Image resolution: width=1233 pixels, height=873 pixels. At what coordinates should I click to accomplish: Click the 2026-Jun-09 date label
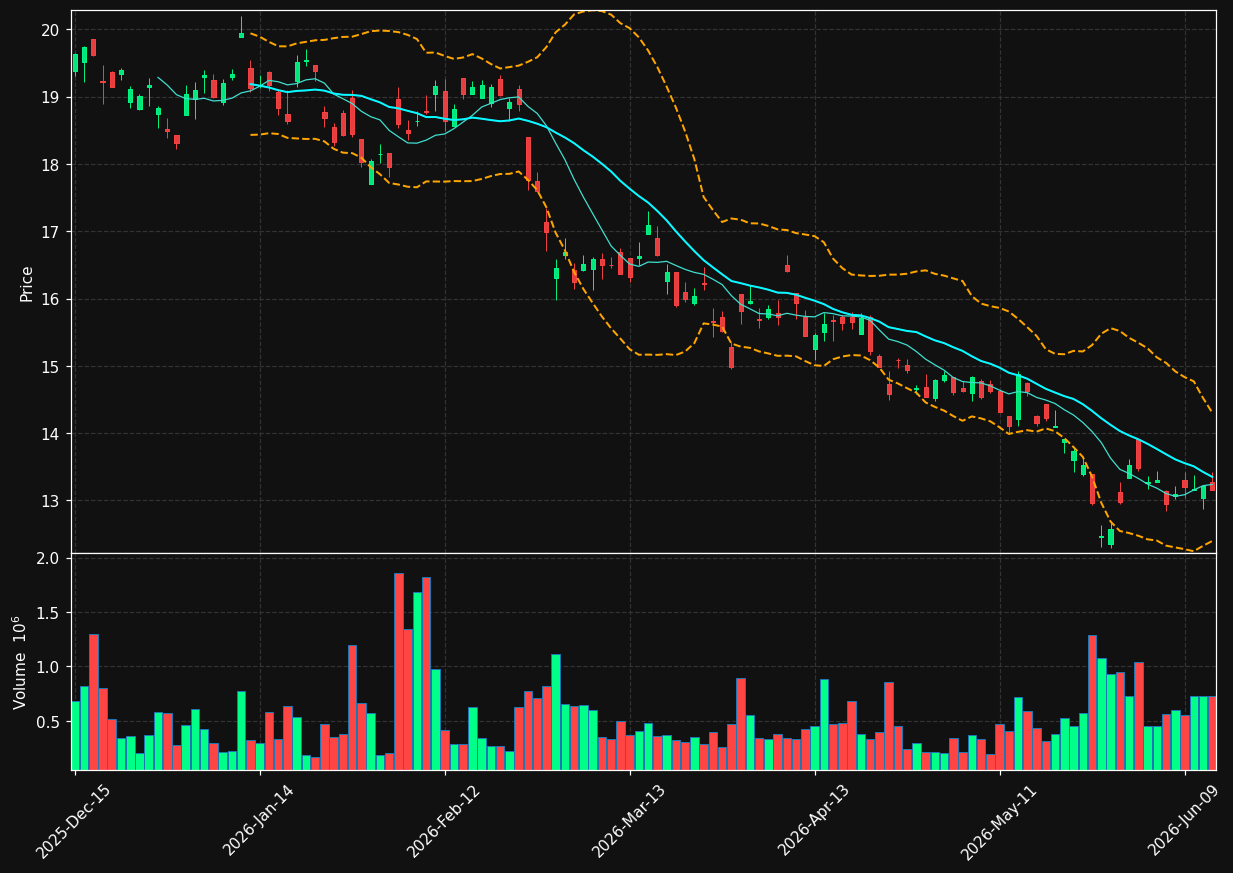coord(1184,820)
